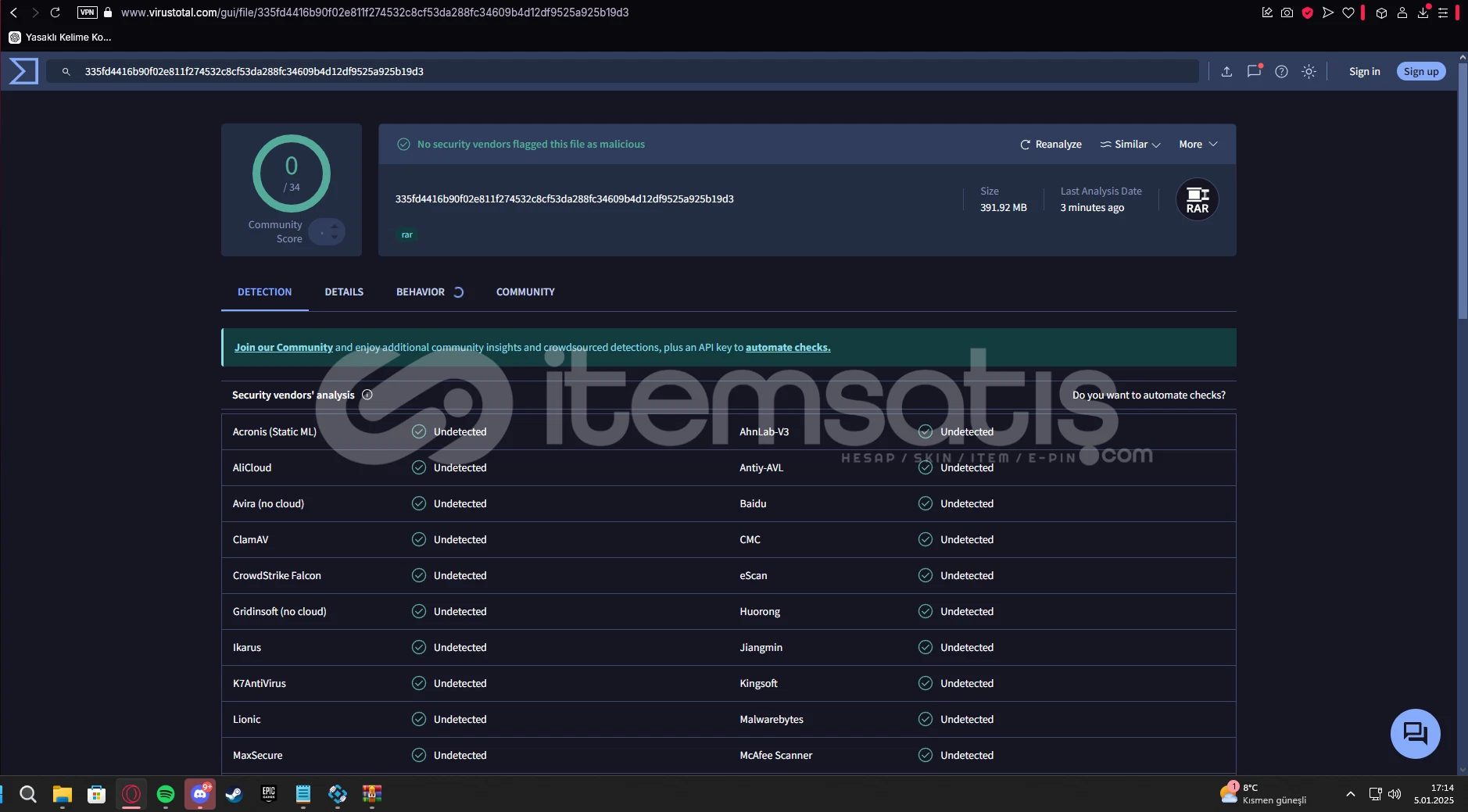Open the browser extensions cube icon
This screenshot has width=1468, height=812.
[x=1381, y=13]
